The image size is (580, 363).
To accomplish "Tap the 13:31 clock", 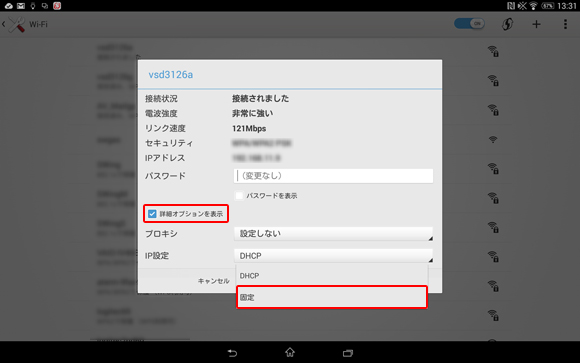I will click(566, 6).
